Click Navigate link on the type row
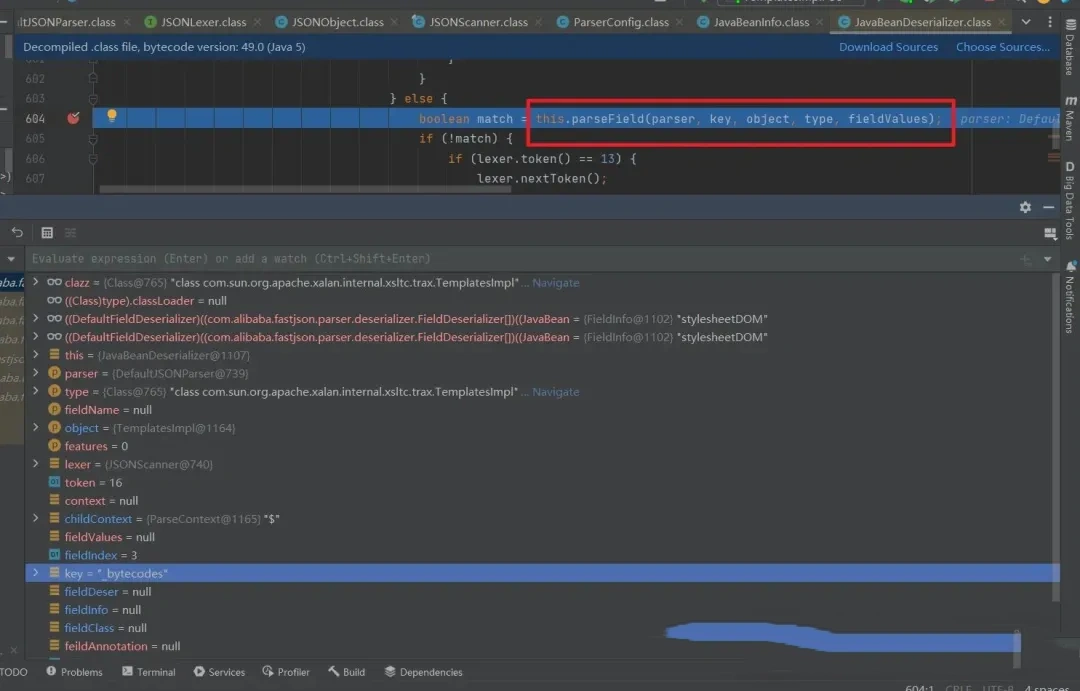Screen dimensions: 1080x691 click(x=555, y=391)
